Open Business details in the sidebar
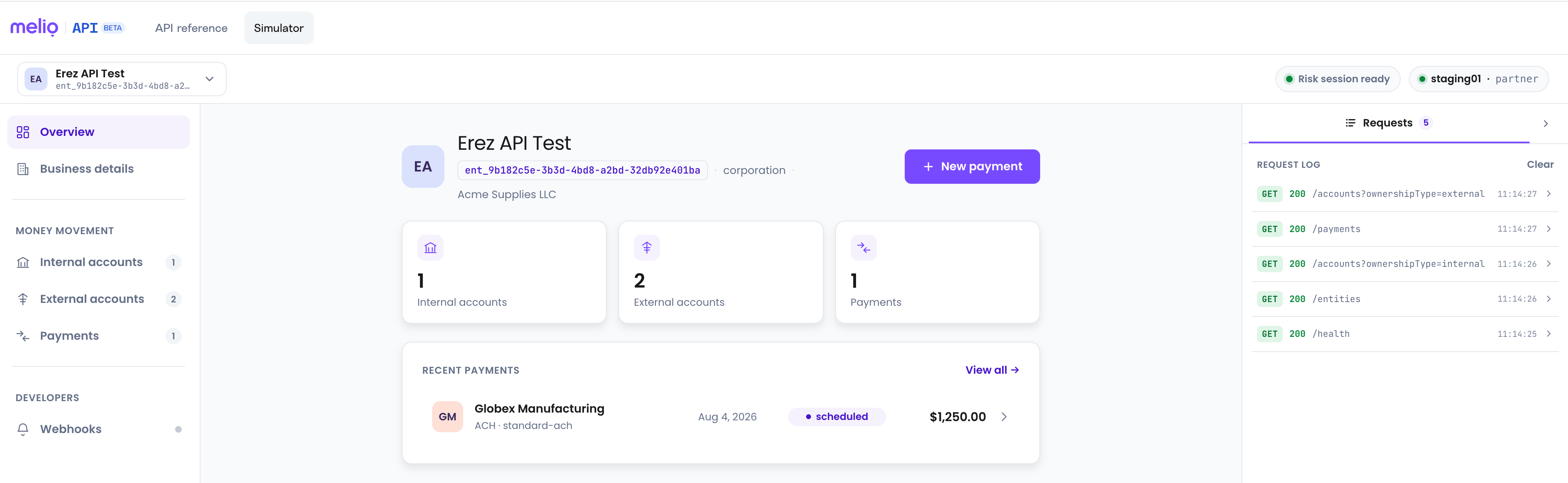The width and height of the screenshot is (1568, 483). pos(99,169)
